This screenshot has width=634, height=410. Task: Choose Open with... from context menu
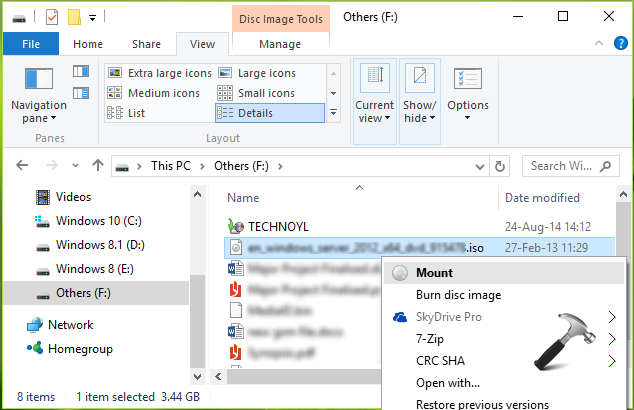coord(504,383)
